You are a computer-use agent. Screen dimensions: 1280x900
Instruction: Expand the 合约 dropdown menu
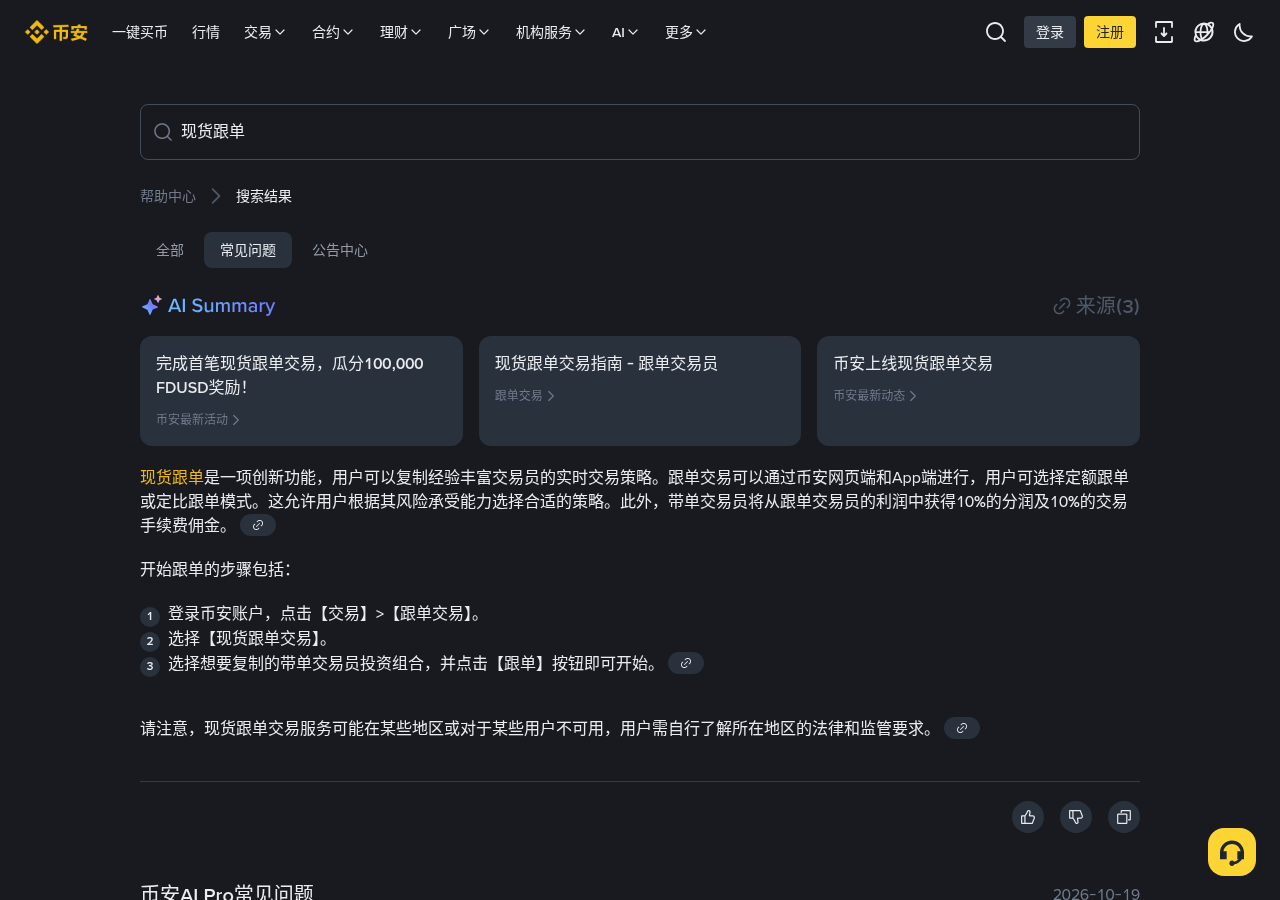coord(333,32)
